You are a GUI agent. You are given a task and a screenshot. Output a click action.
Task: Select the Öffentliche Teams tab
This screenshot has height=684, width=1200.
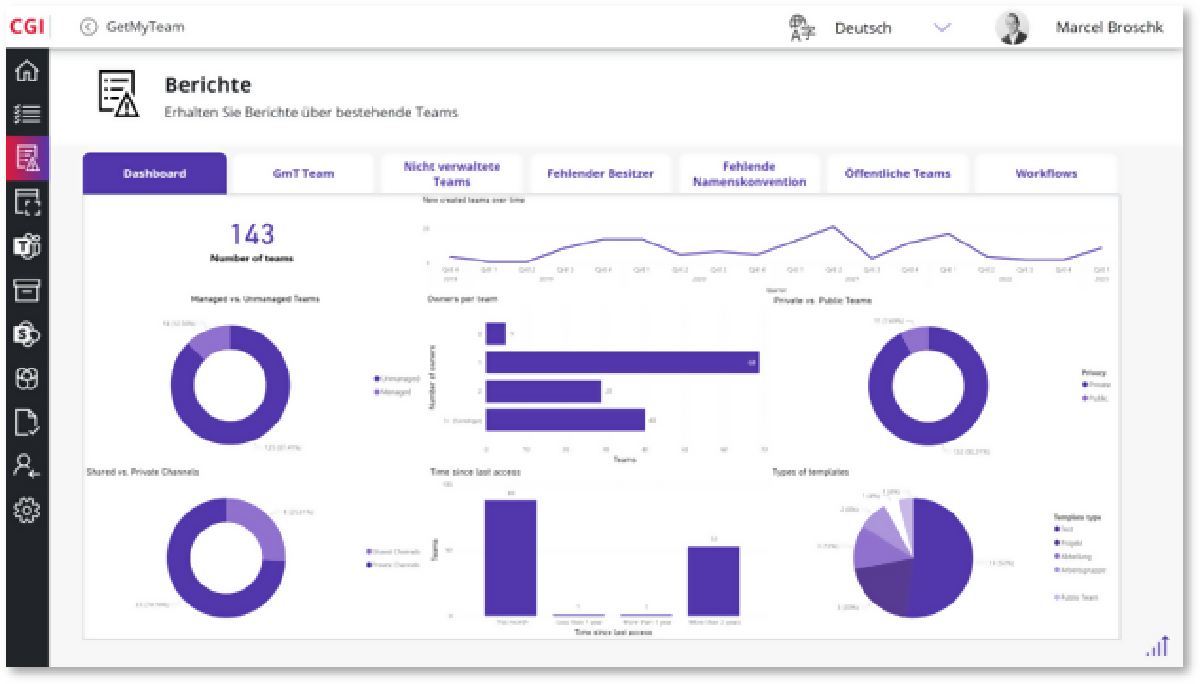897,174
